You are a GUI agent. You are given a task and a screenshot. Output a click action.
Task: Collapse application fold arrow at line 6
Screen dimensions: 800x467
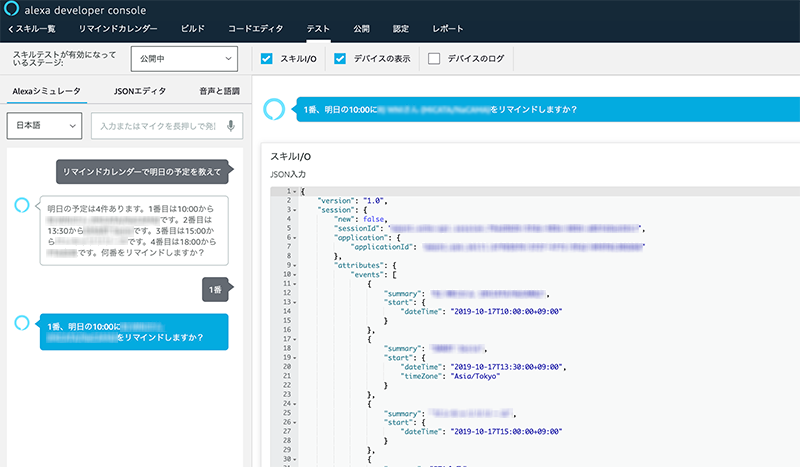(x=295, y=237)
